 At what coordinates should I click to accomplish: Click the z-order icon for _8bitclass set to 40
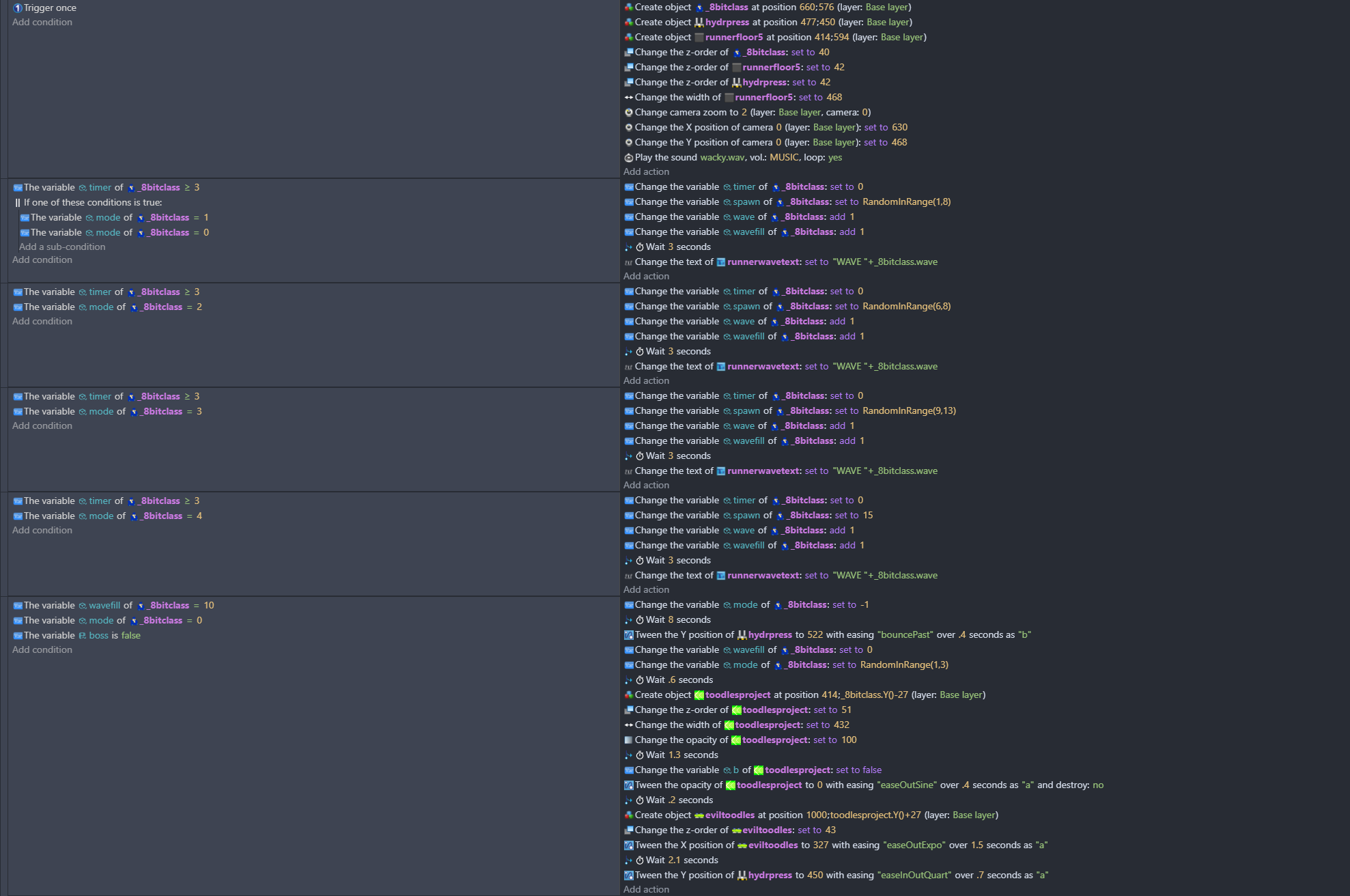[x=629, y=53]
